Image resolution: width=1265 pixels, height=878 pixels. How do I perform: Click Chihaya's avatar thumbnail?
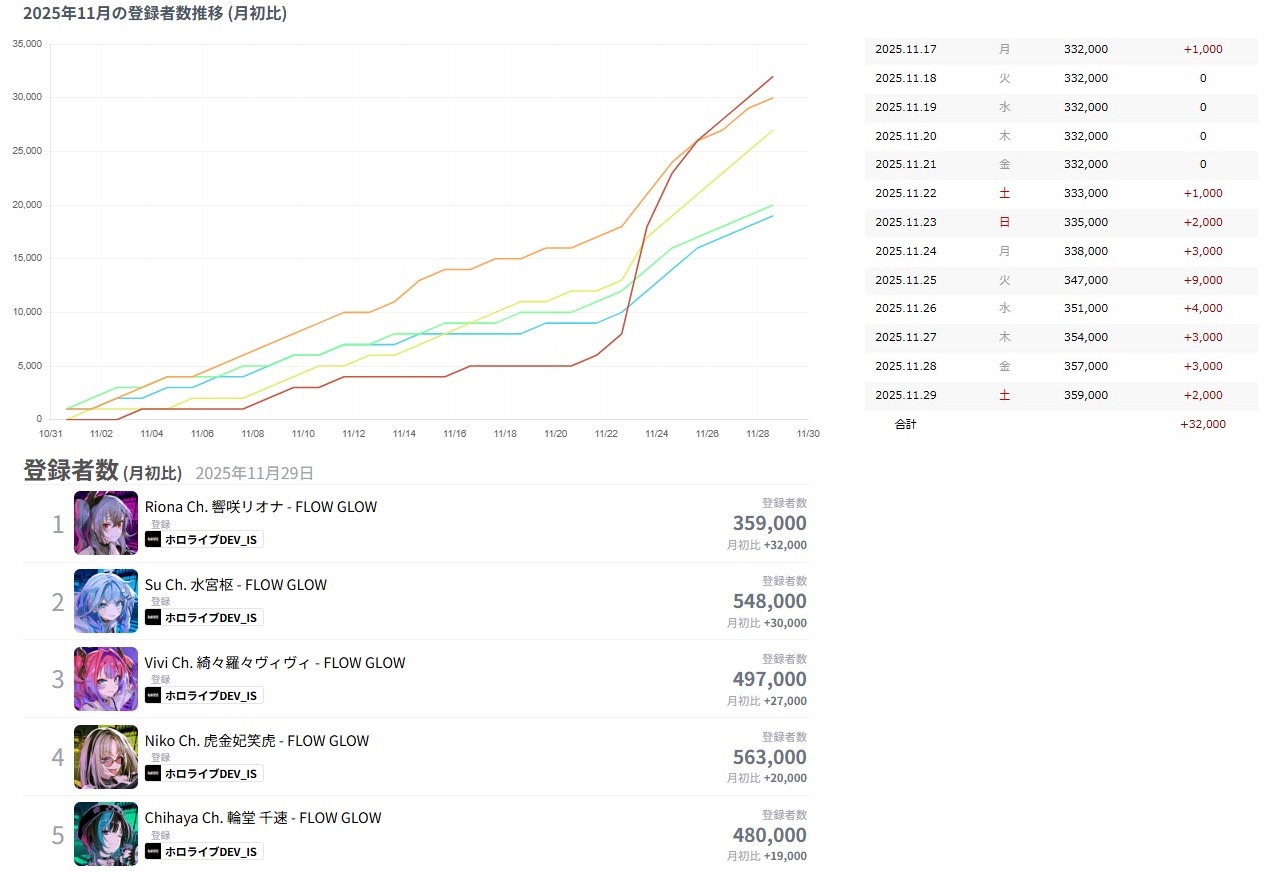(x=106, y=834)
